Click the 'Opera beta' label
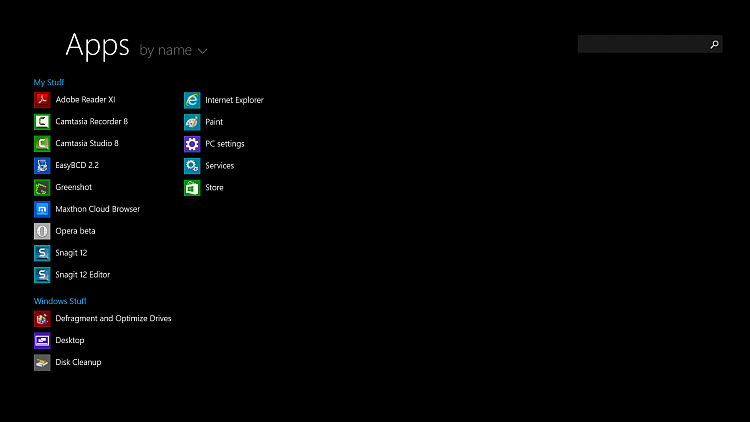This screenshot has height=422, width=750. [x=76, y=231]
